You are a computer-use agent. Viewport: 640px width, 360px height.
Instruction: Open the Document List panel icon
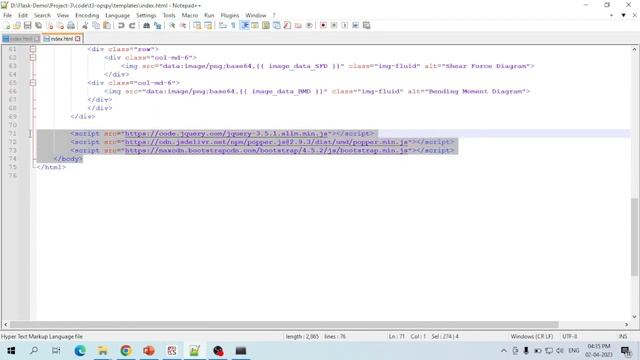(277, 25)
